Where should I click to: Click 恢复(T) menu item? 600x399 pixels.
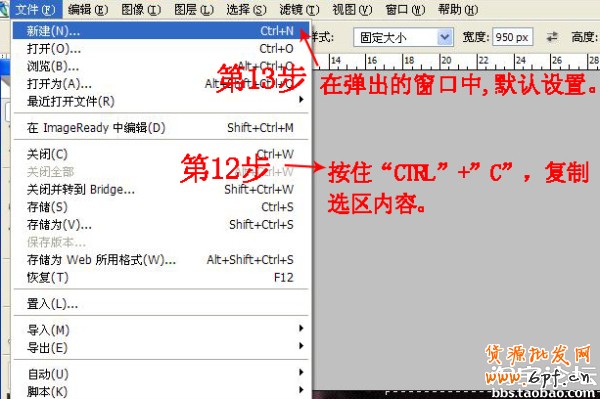click(x=161, y=277)
